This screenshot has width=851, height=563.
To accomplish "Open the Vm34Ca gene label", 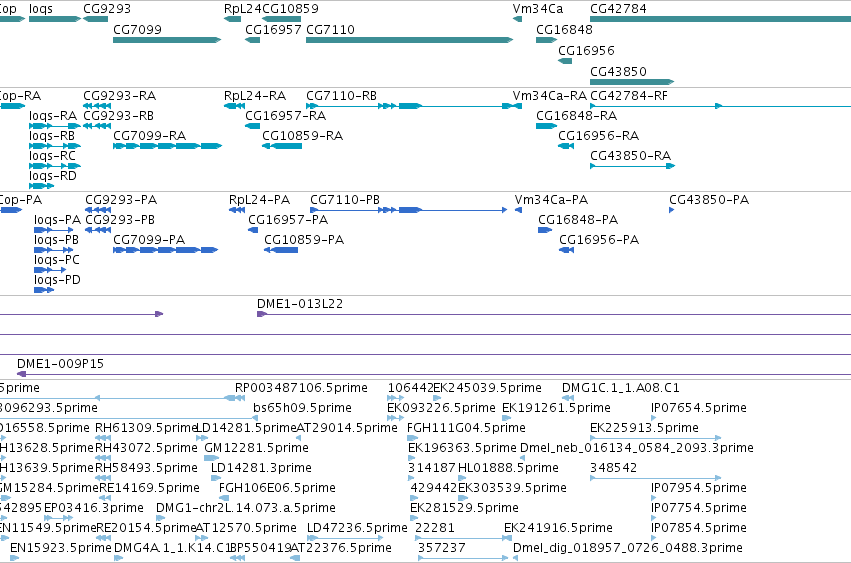I will pos(538,9).
